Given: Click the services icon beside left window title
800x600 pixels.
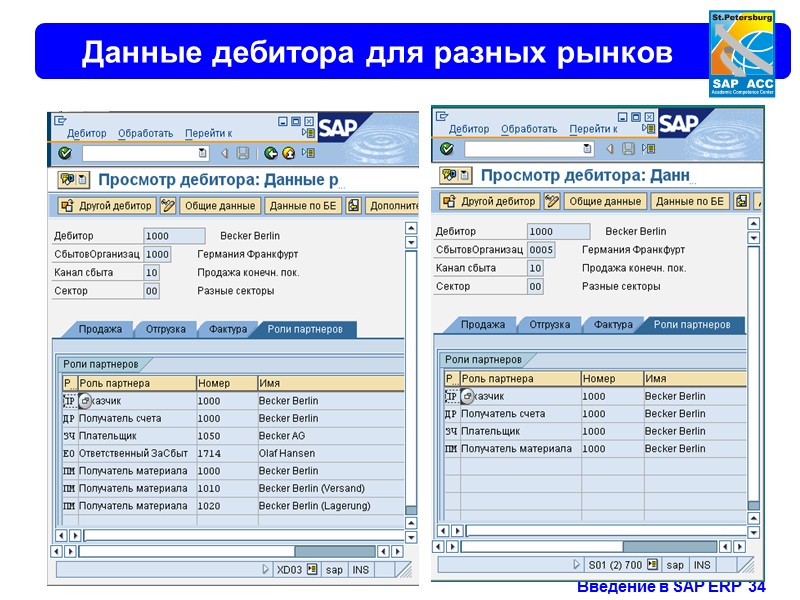Looking at the screenshot, I should pos(74,179).
